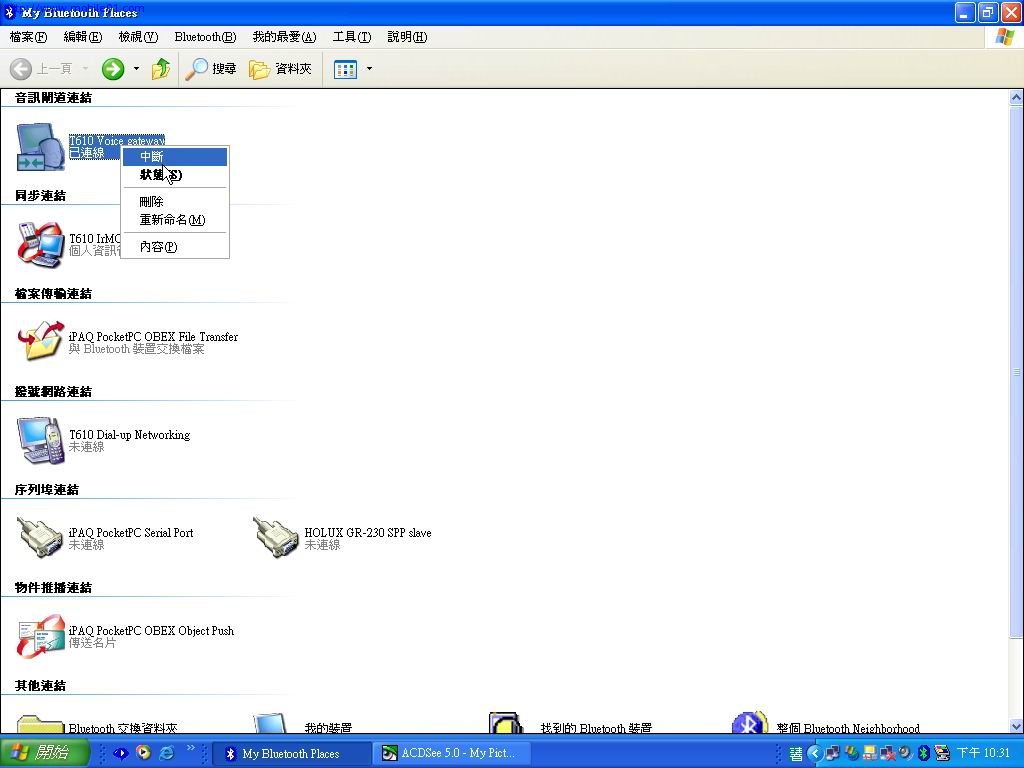This screenshot has height=768, width=1024.
Task: Click the Bluetooth system tray icon
Action: point(923,753)
